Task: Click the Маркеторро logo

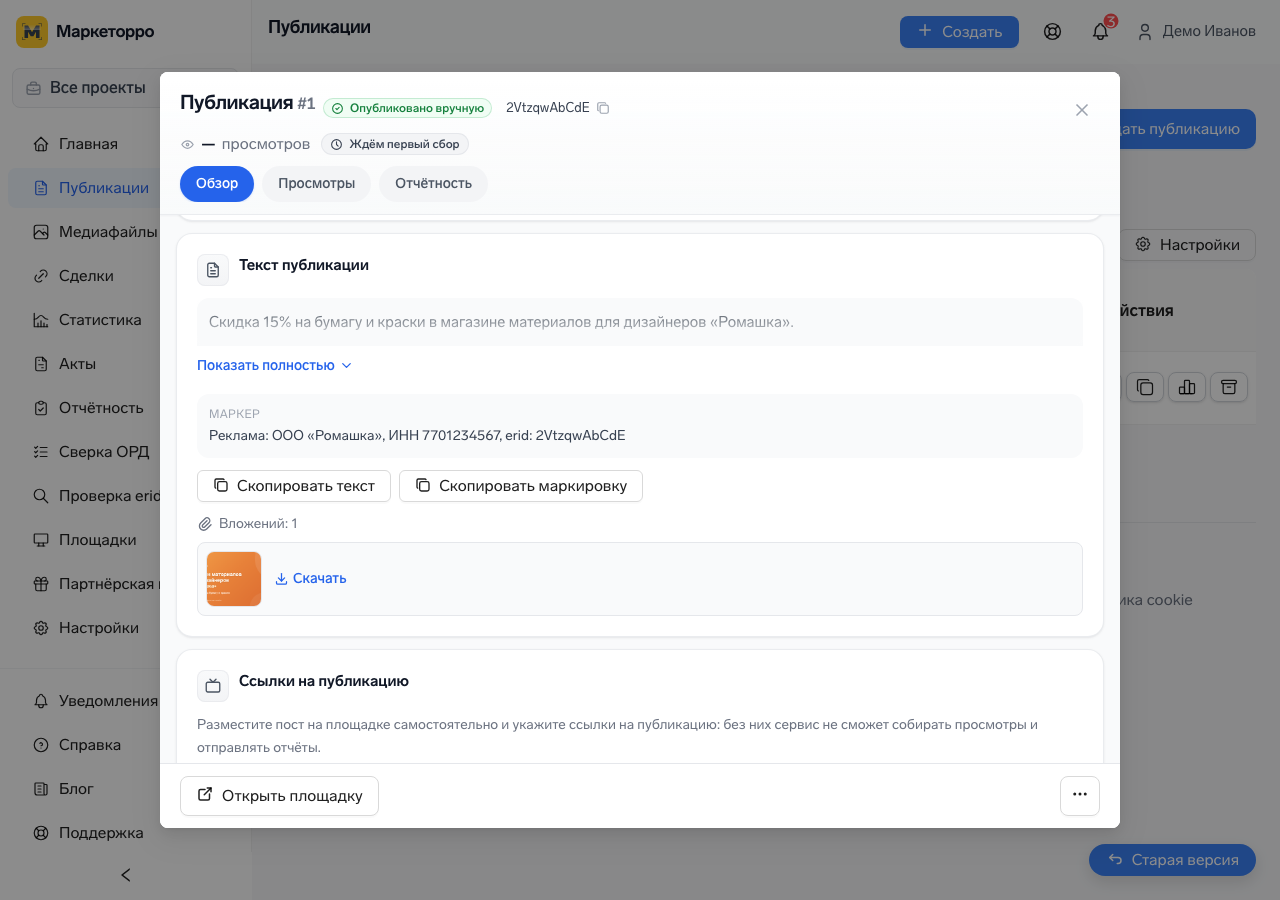Action: [85, 32]
